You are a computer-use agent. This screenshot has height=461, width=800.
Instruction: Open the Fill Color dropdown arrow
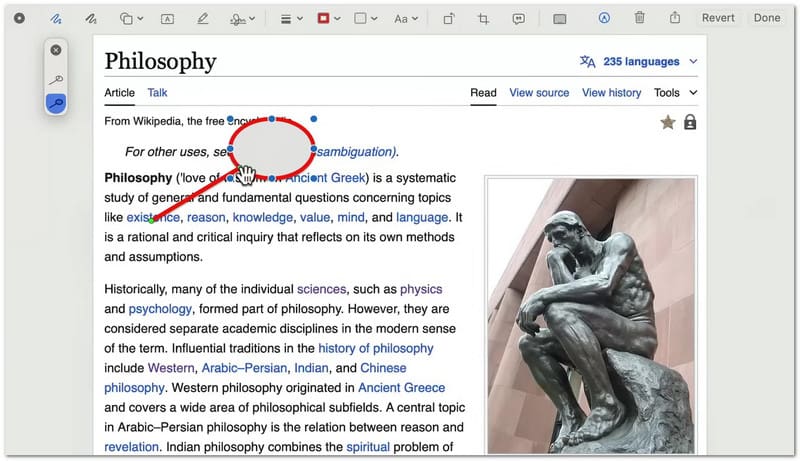[x=374, y=19]
